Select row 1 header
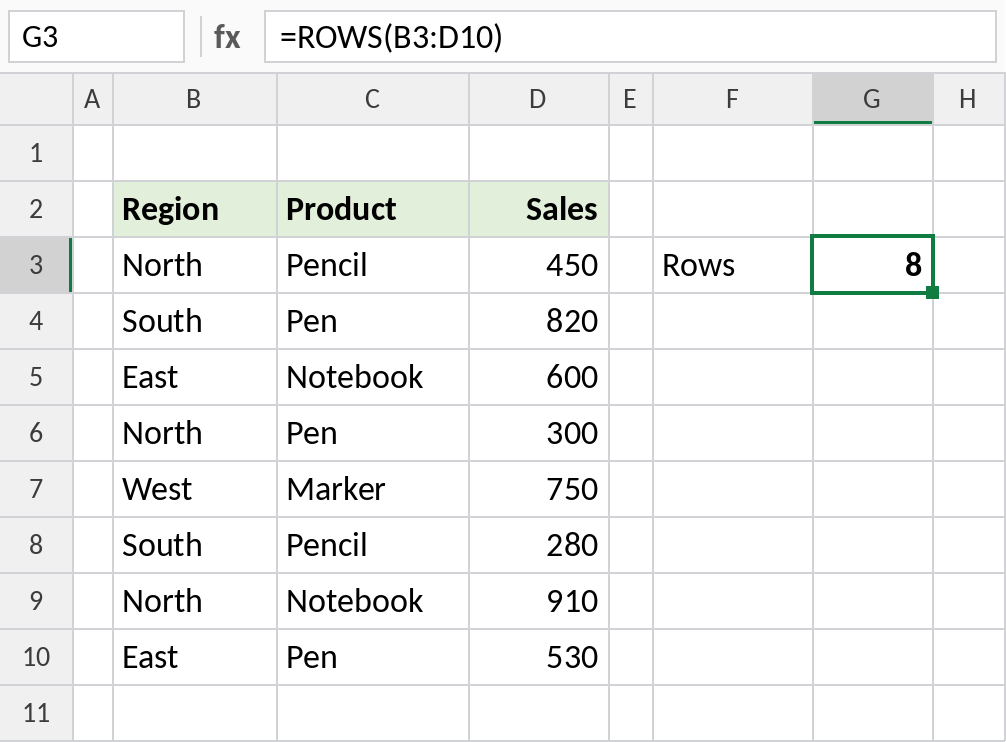 pyautogui.click(x=36, y=153)
